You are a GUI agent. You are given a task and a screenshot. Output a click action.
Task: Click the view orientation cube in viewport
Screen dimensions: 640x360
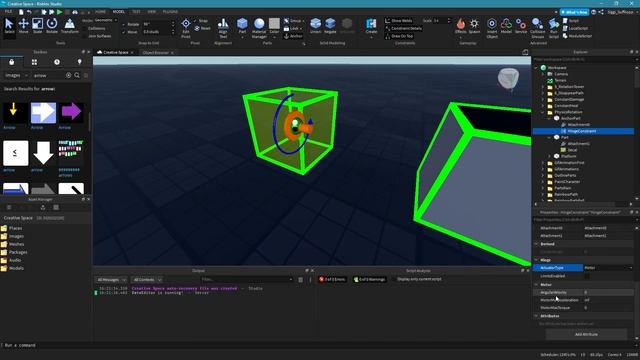508,78
